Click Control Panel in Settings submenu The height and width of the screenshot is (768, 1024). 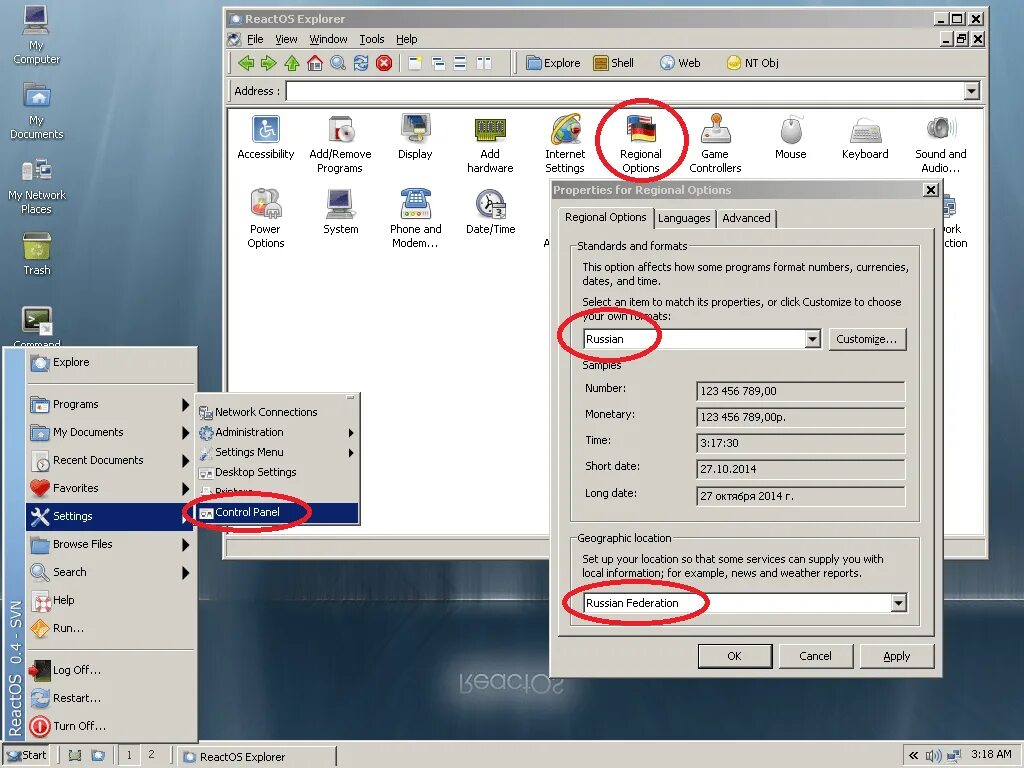(x=278, y=513)
